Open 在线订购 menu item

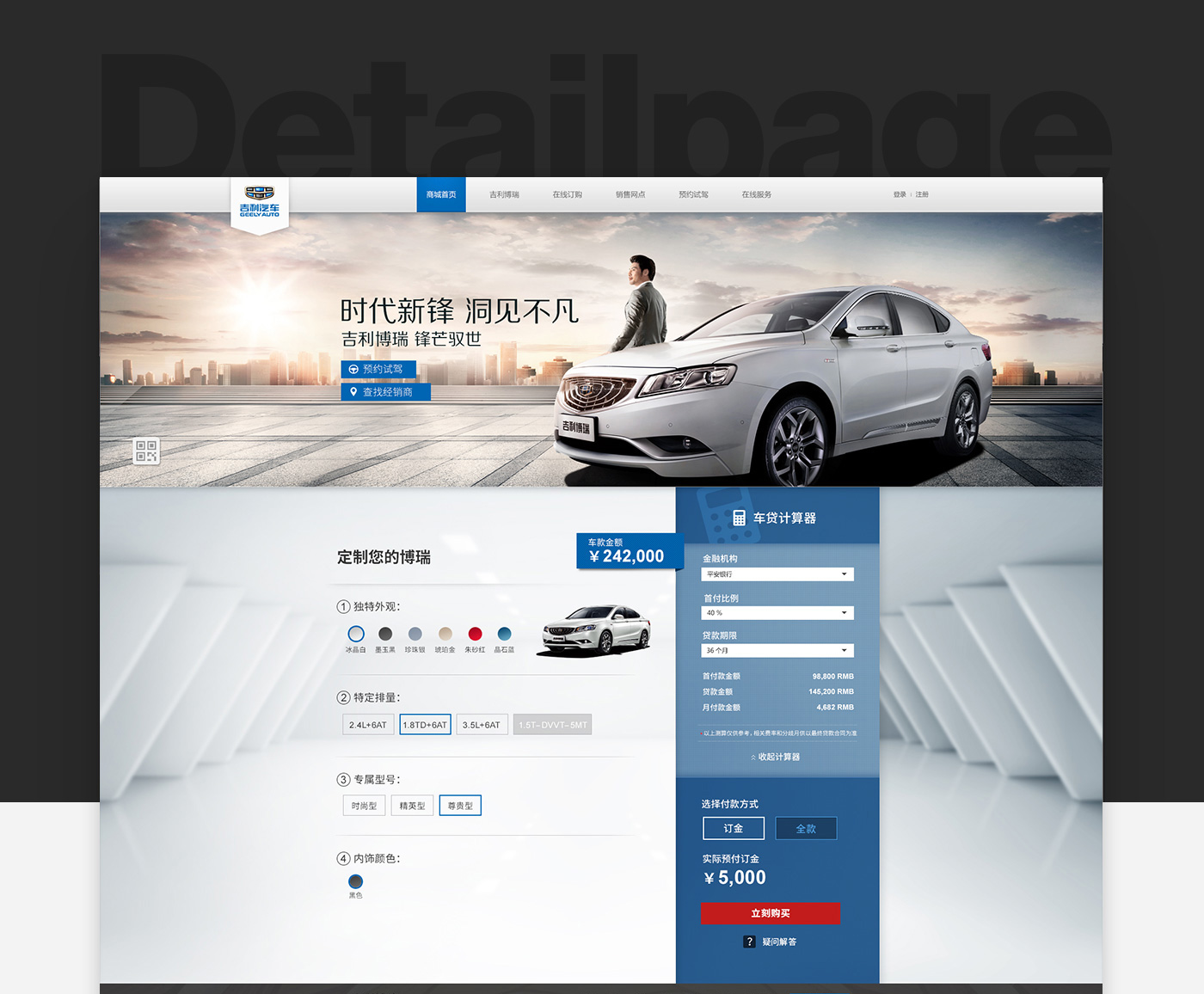point(568,194)
